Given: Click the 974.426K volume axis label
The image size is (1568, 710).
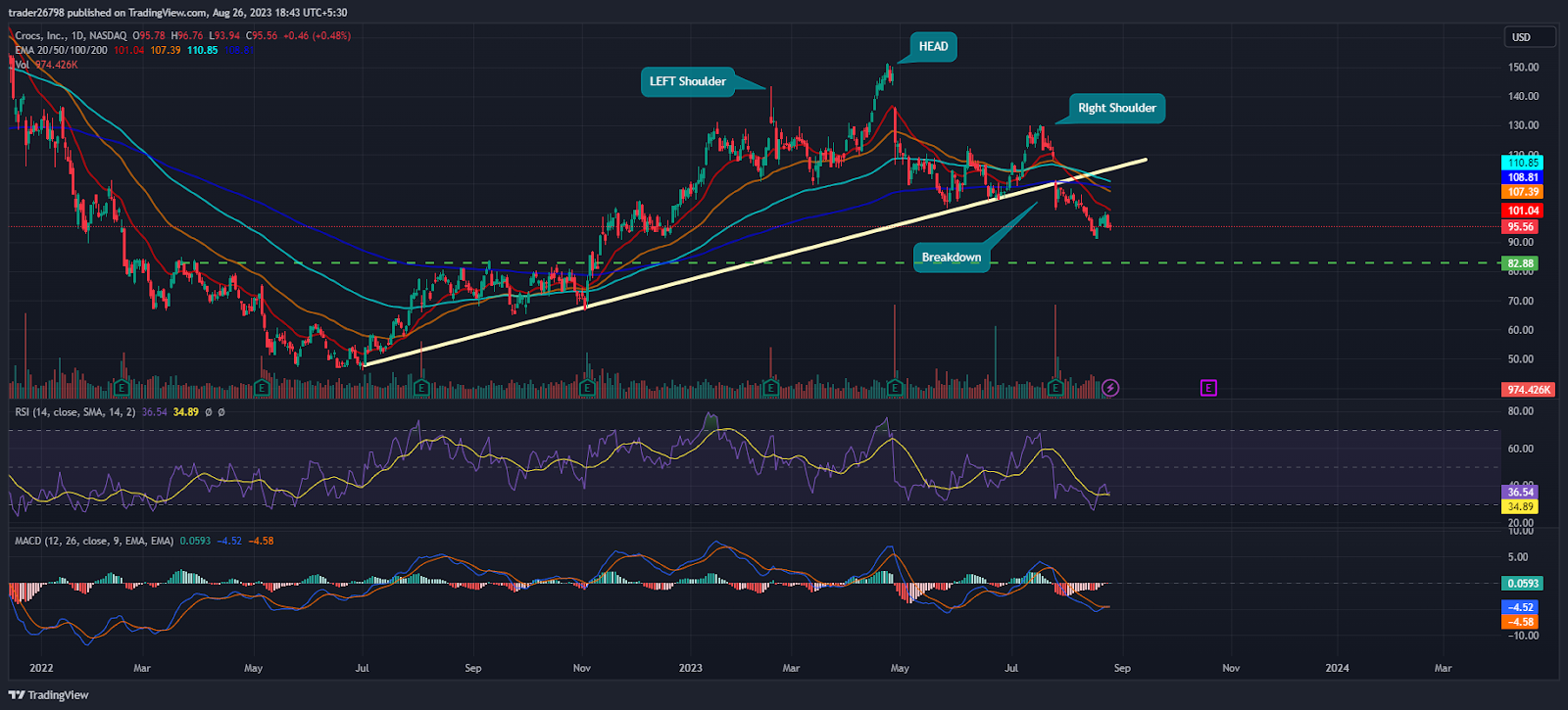Looking at the screenshot, I should tap(1529, 390).
